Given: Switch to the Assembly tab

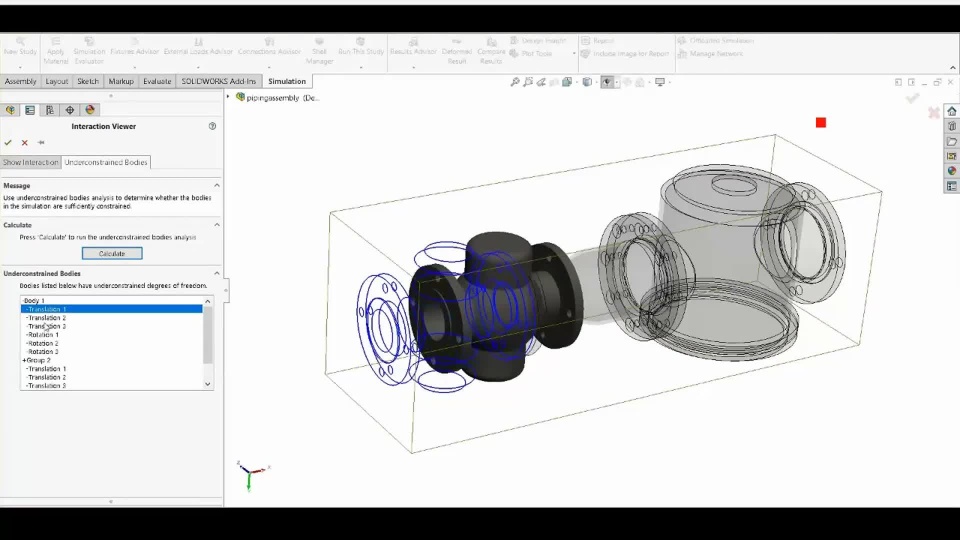Looking at the screenshot, I should click(20, 81).
